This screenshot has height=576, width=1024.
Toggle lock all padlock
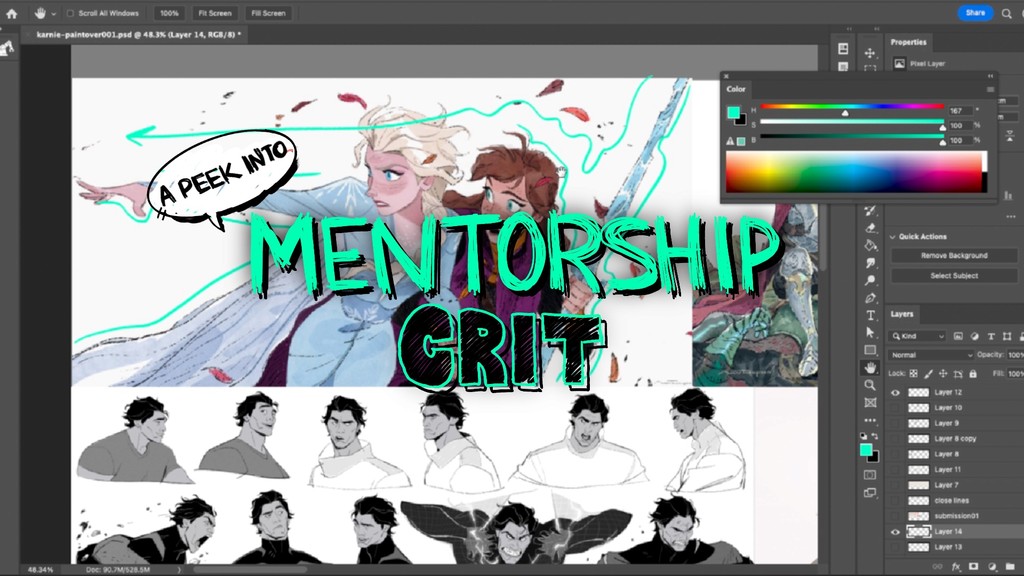973,374
